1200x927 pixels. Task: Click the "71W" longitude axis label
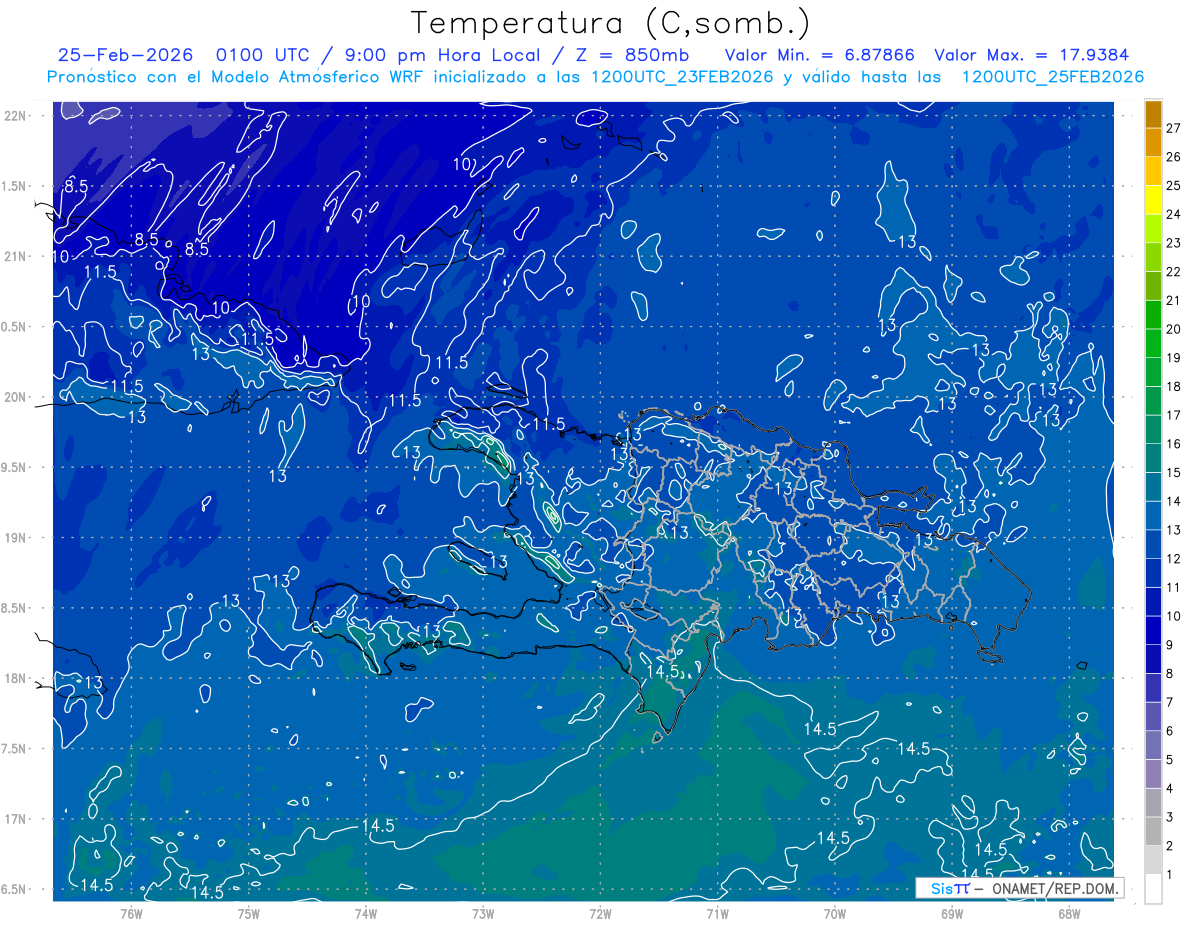point(717,914)
